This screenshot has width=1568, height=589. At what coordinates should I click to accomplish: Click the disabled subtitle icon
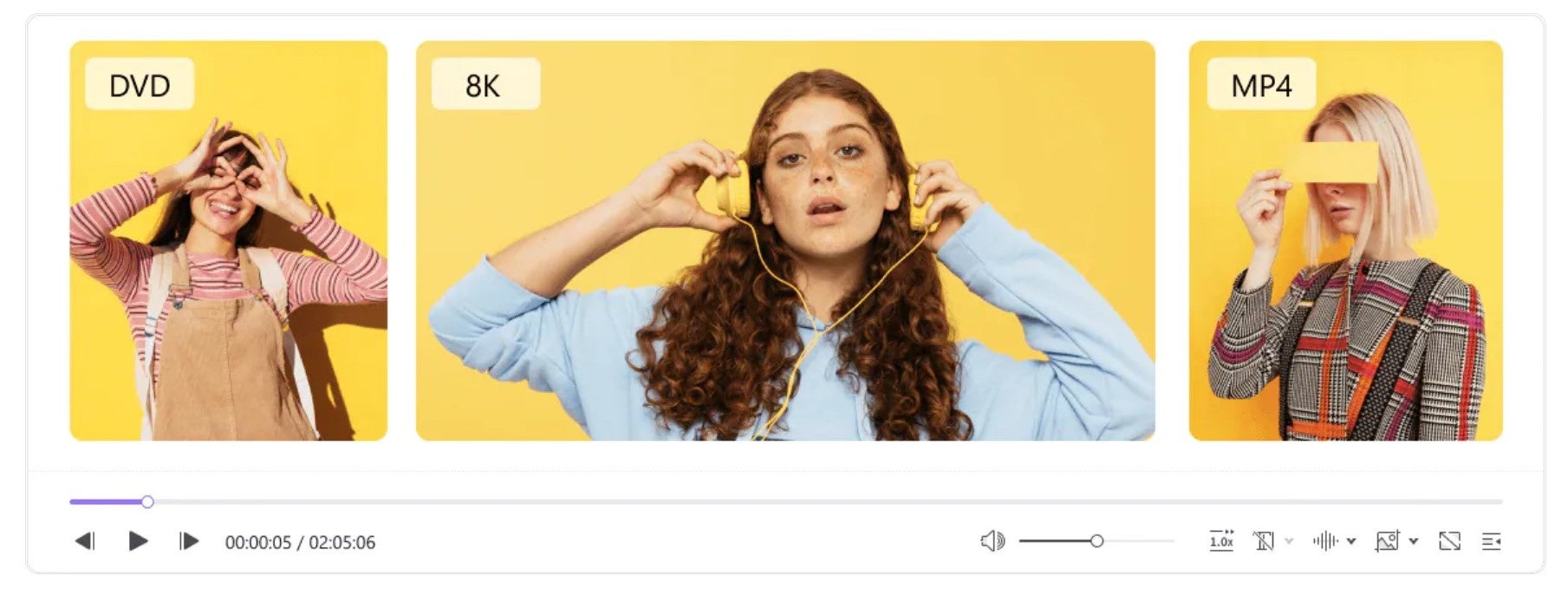click(1264, 541)
